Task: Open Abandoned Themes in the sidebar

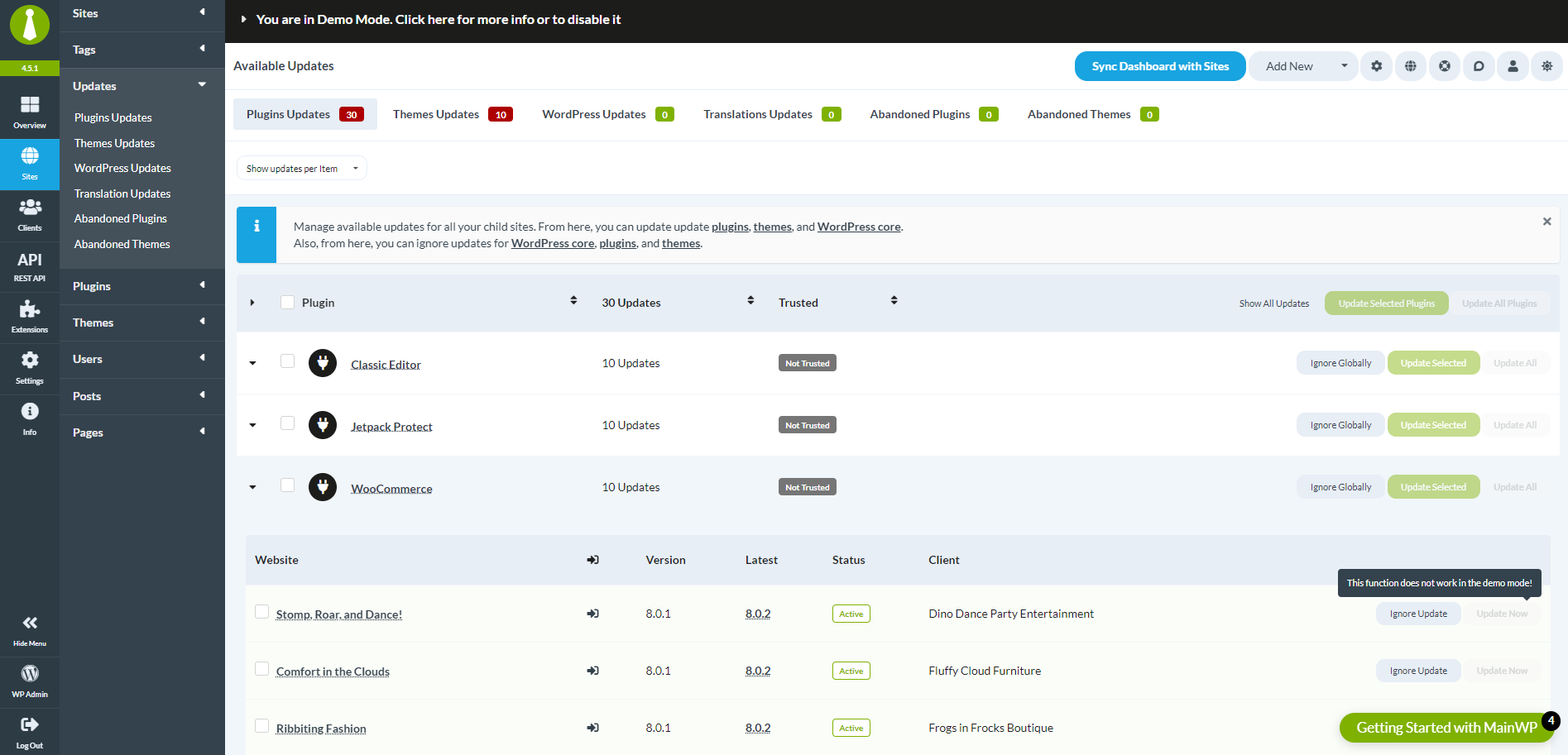Action: 122,244
